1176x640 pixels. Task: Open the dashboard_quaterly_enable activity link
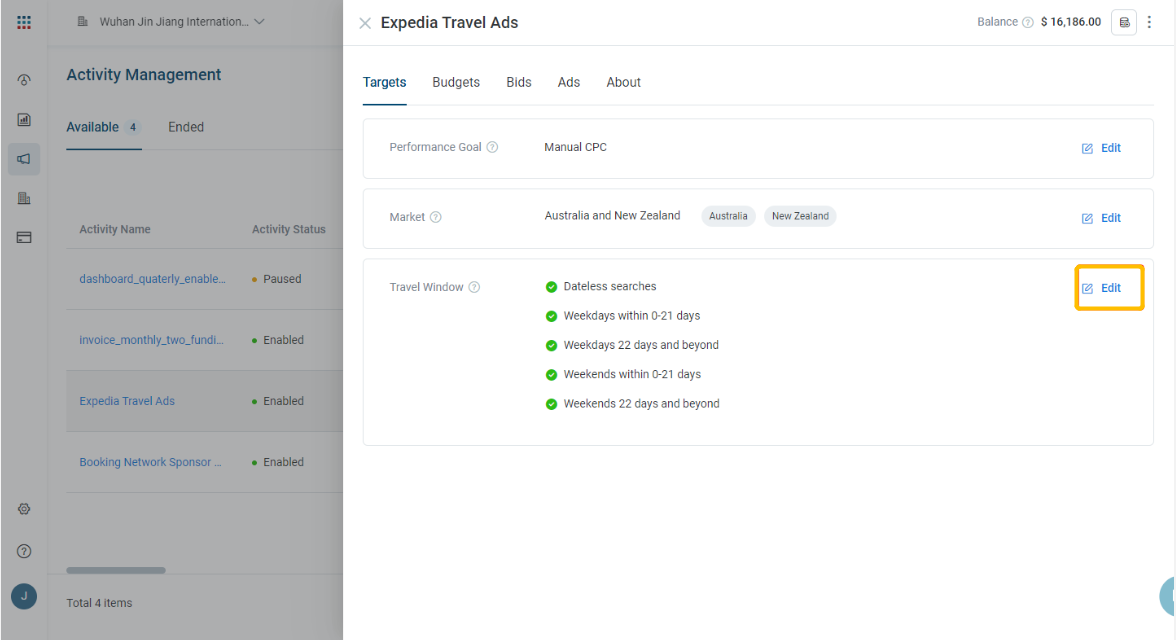click(x=152, y=278)
